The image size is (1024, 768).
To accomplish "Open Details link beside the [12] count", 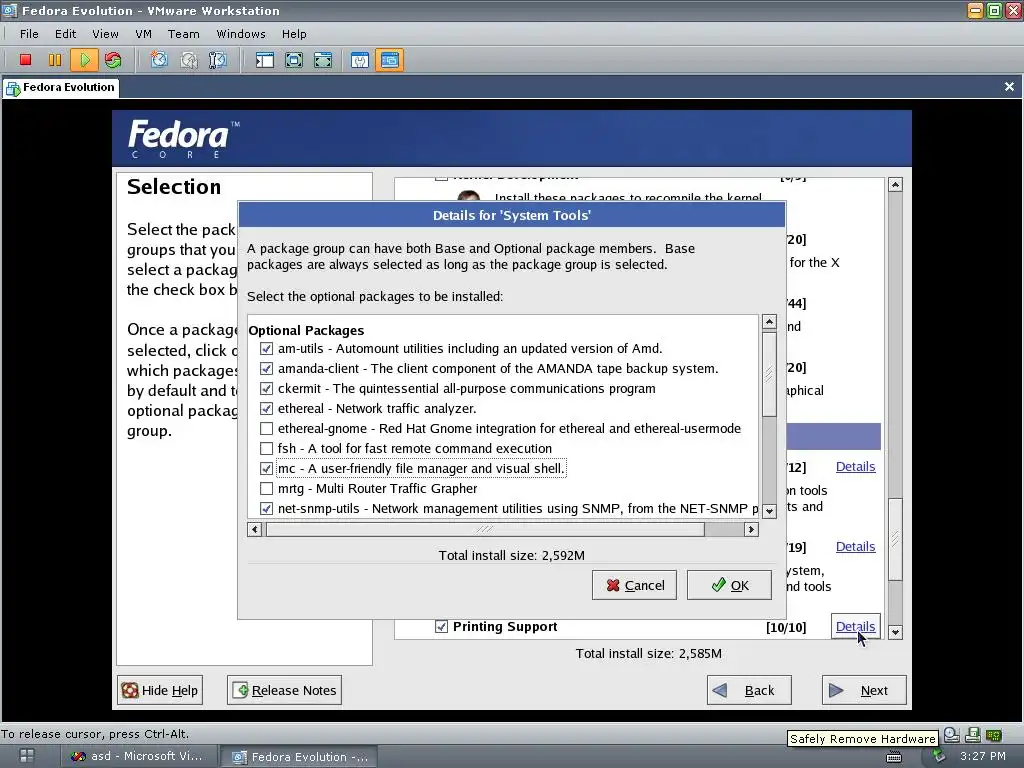I will tap(855, 467).
